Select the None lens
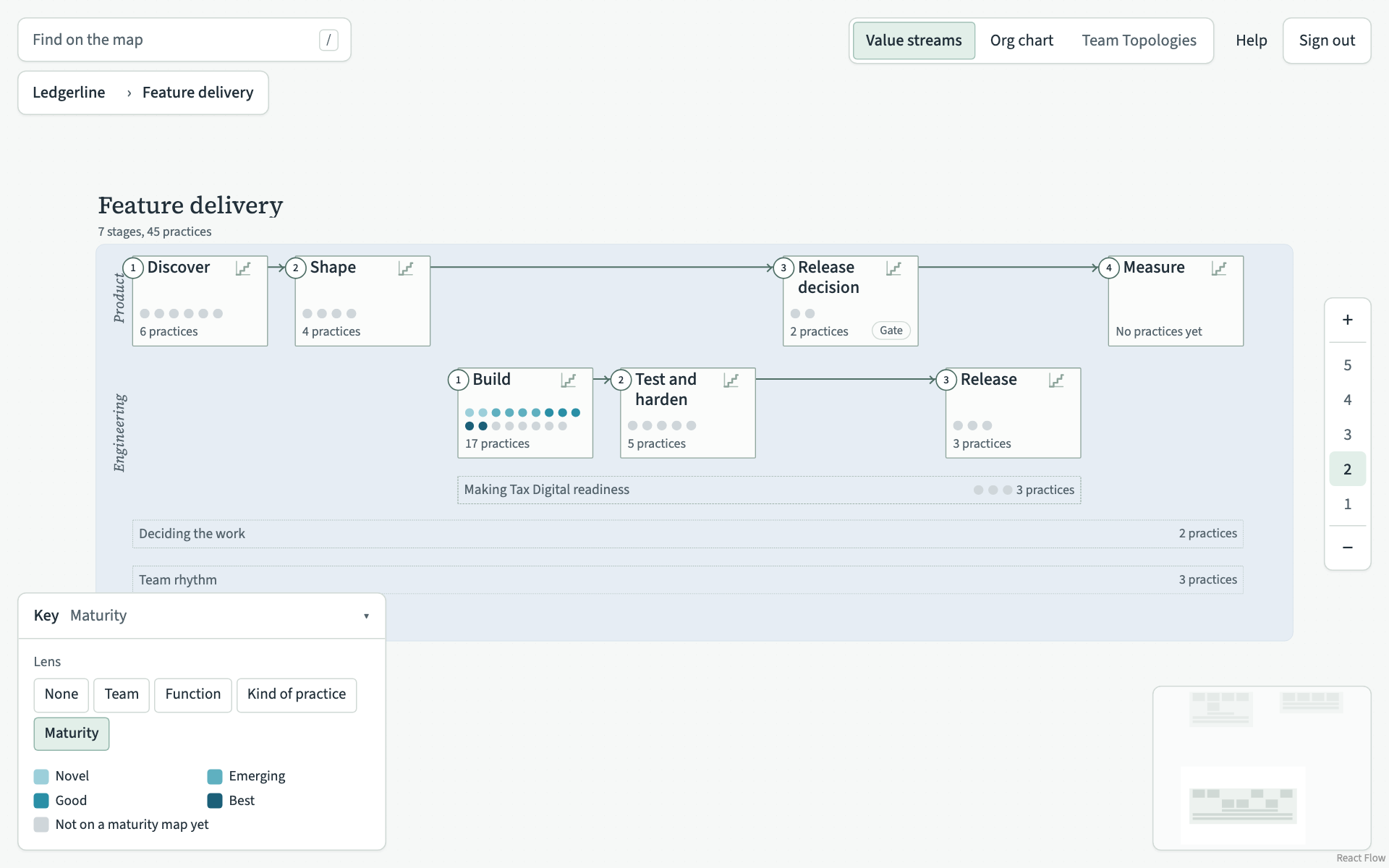1389x868 pixels. pyautogui.click(x=61, y=694)
